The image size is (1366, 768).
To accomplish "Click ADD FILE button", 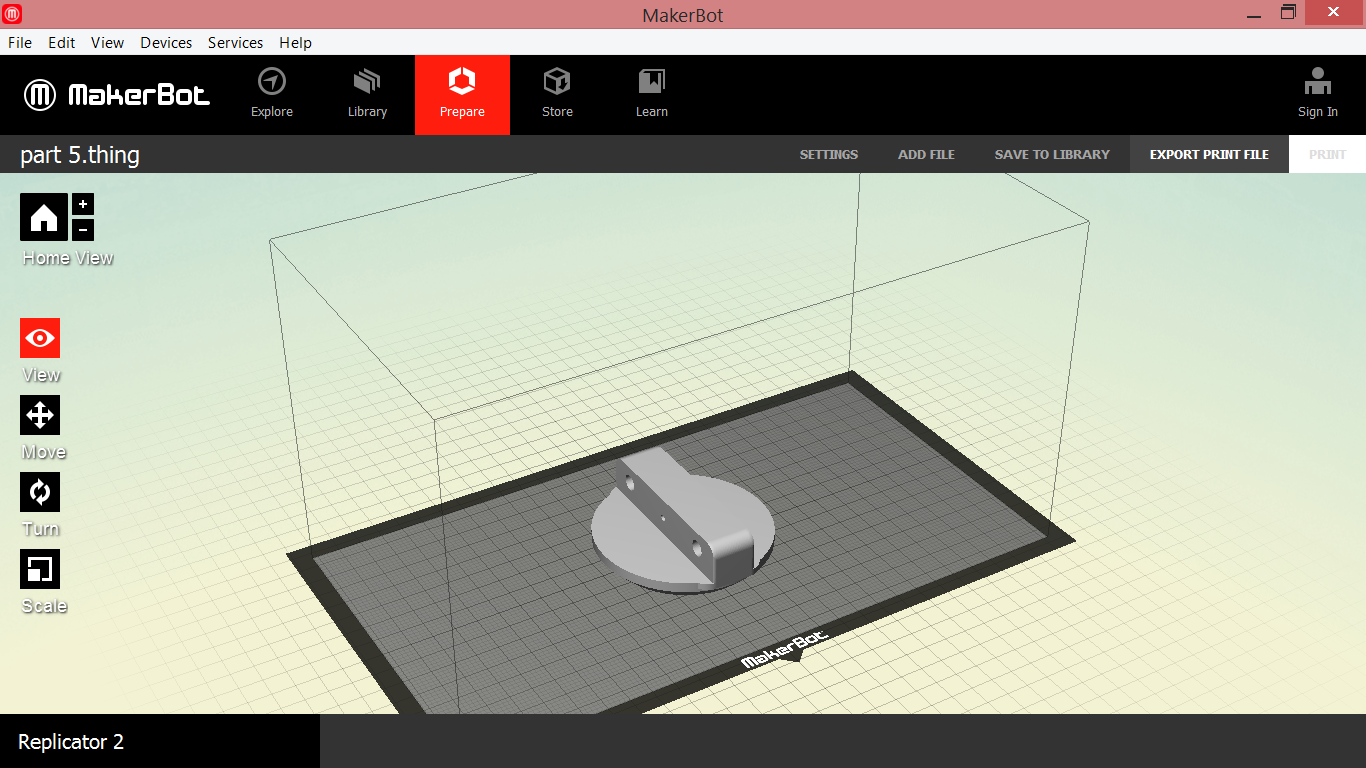I will click(926, 154).
